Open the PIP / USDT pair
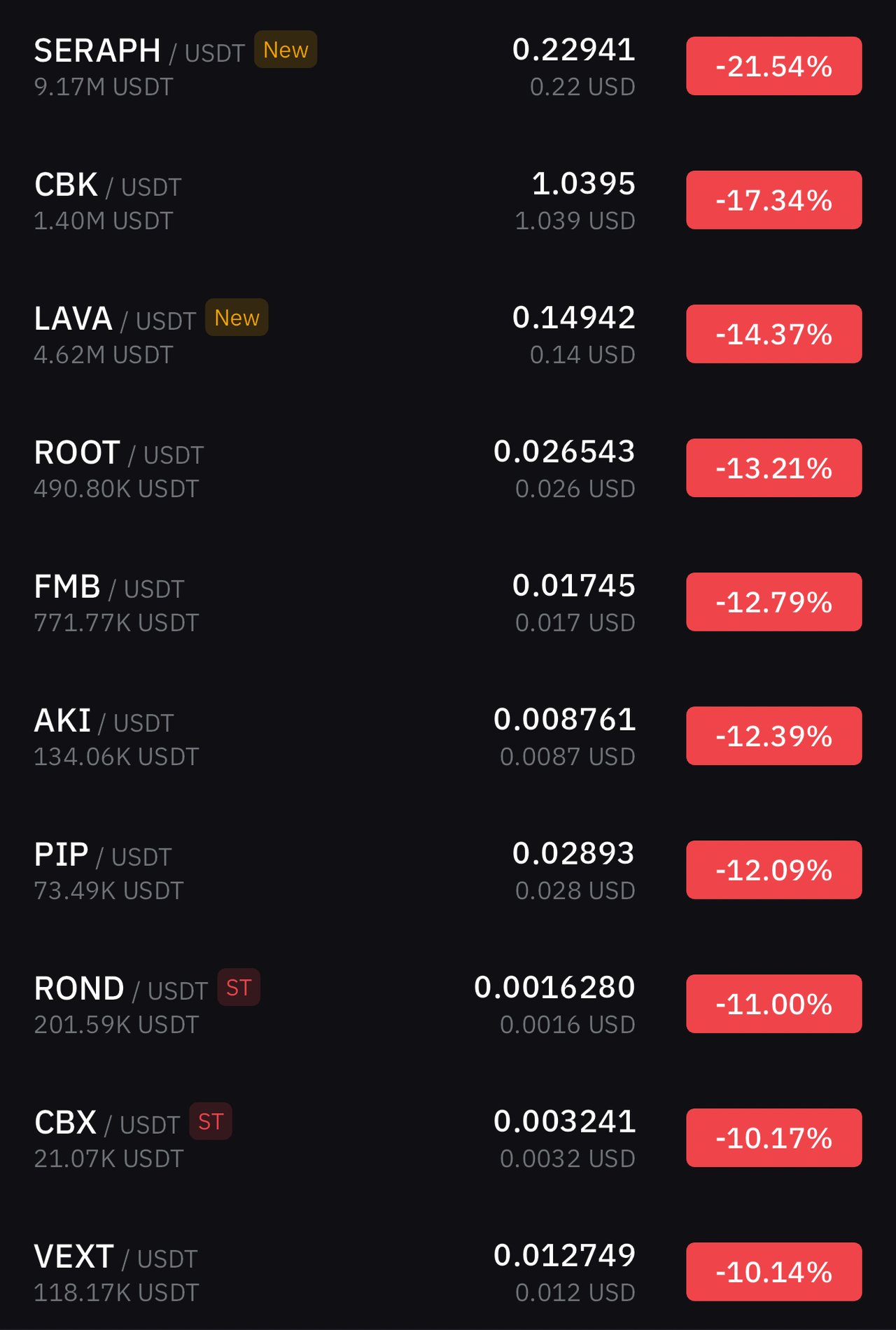This screenshot has width=896, height=1330. pyautogui.click(x=448, y=871)
